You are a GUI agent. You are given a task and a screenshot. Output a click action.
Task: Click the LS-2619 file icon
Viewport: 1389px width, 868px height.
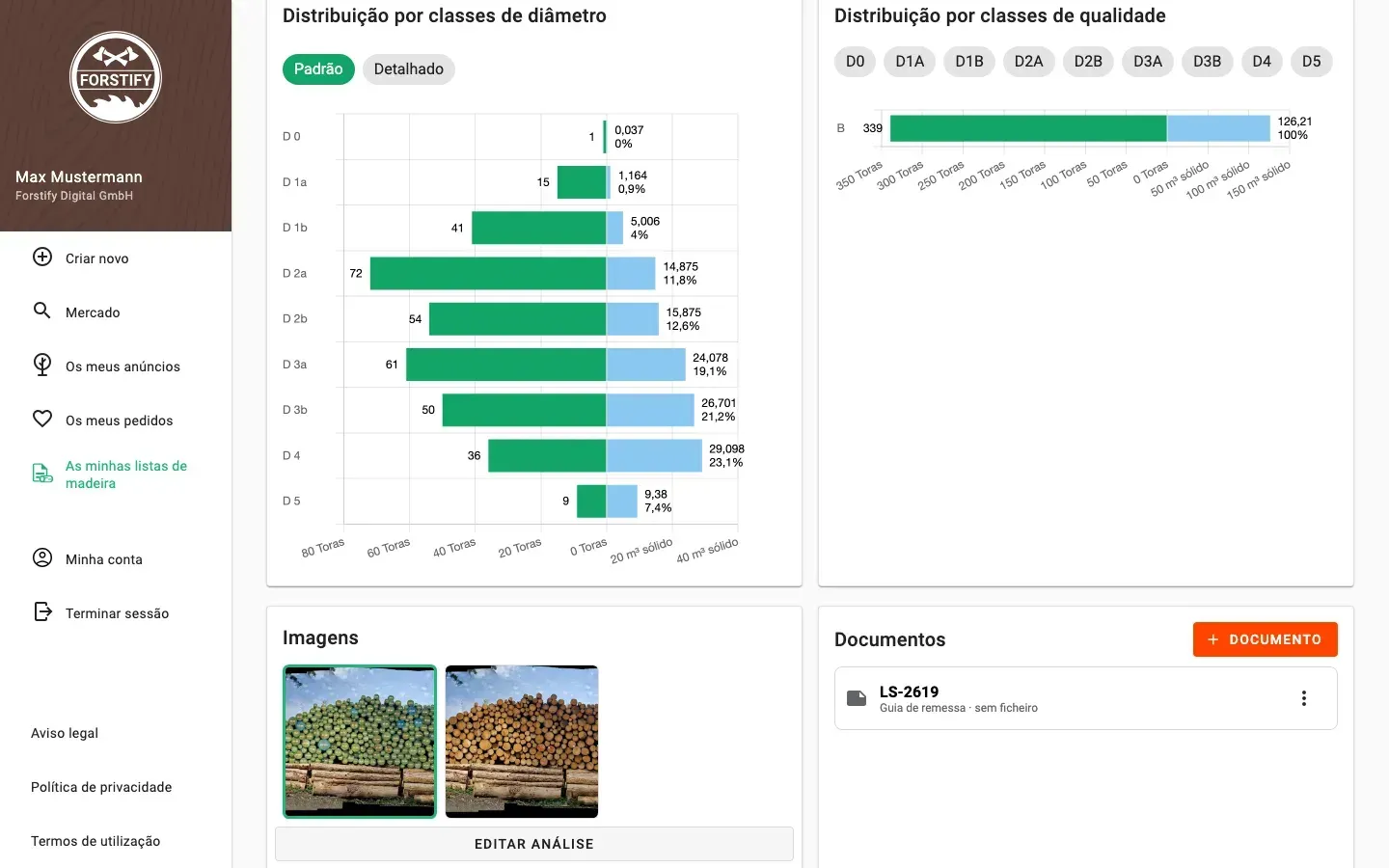[857, 698]
